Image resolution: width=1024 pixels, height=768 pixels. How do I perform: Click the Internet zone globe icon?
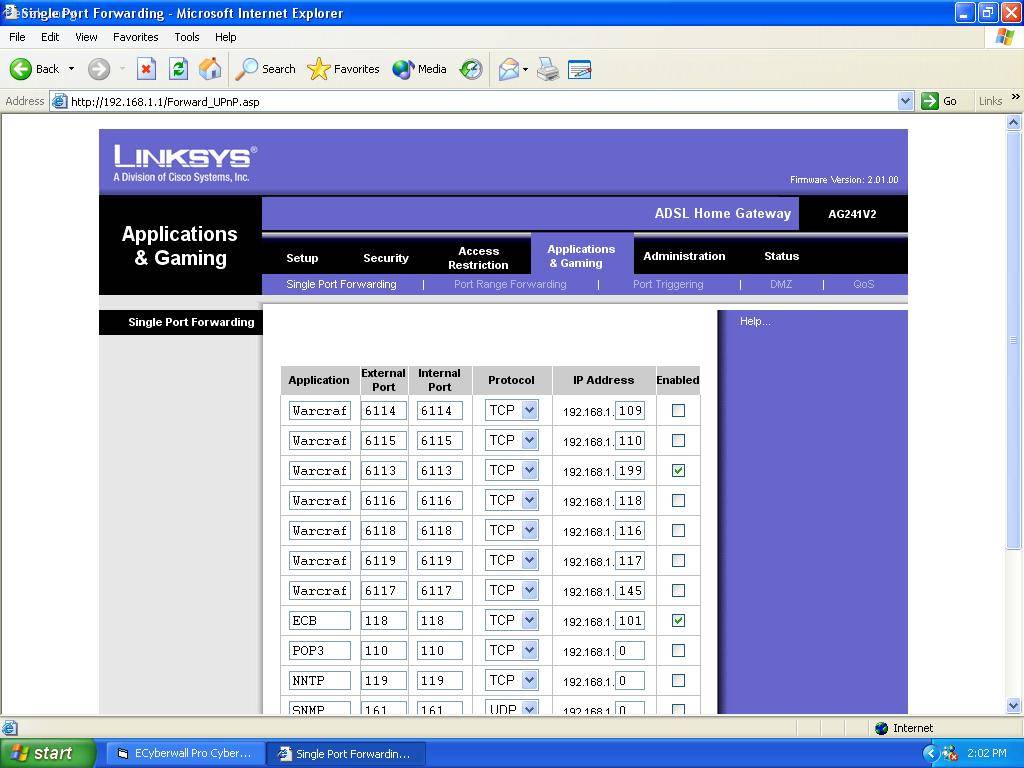point(881,728)
